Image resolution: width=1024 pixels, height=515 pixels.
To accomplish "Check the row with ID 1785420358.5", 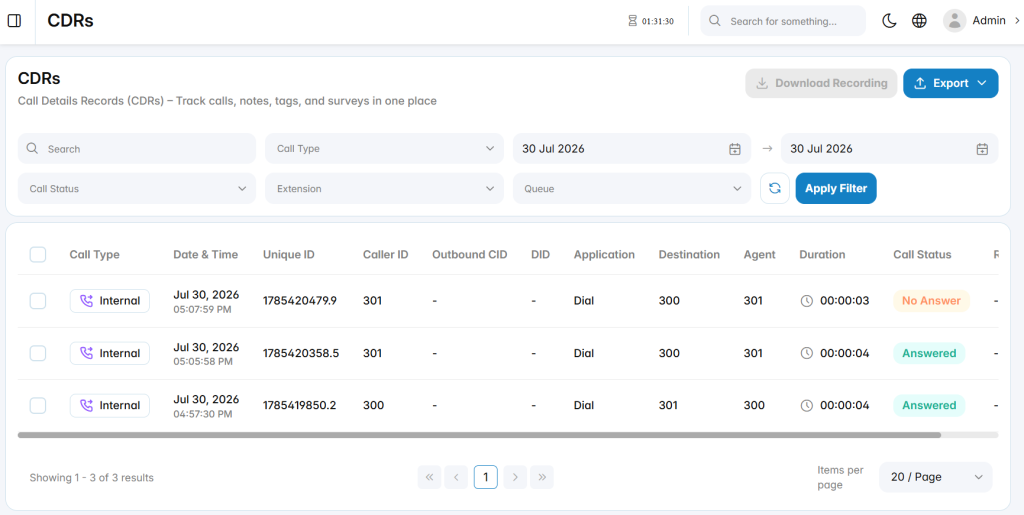I will [38, 353].
